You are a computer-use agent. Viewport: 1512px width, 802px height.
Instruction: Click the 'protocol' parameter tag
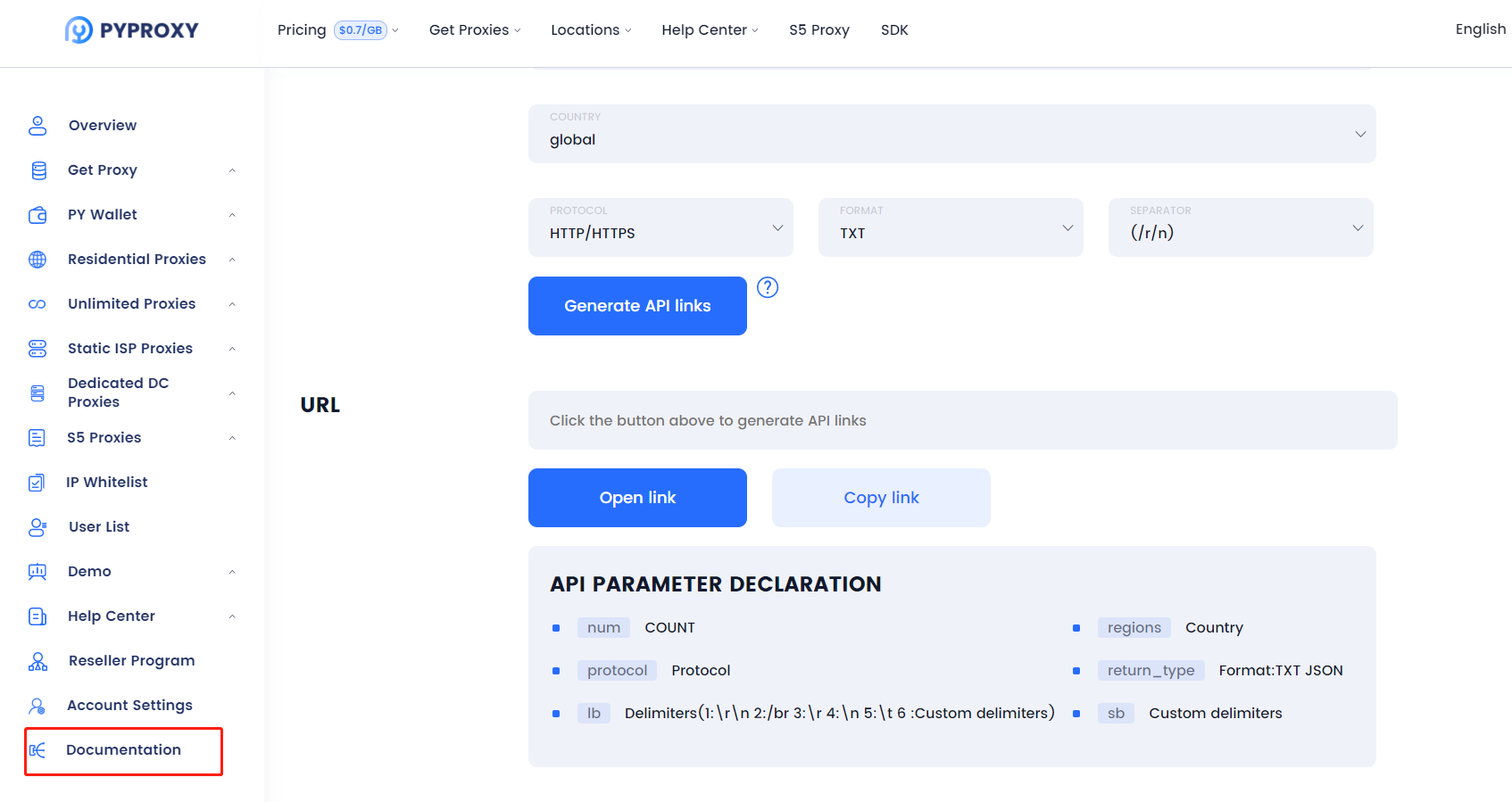(x=617, y=671)
